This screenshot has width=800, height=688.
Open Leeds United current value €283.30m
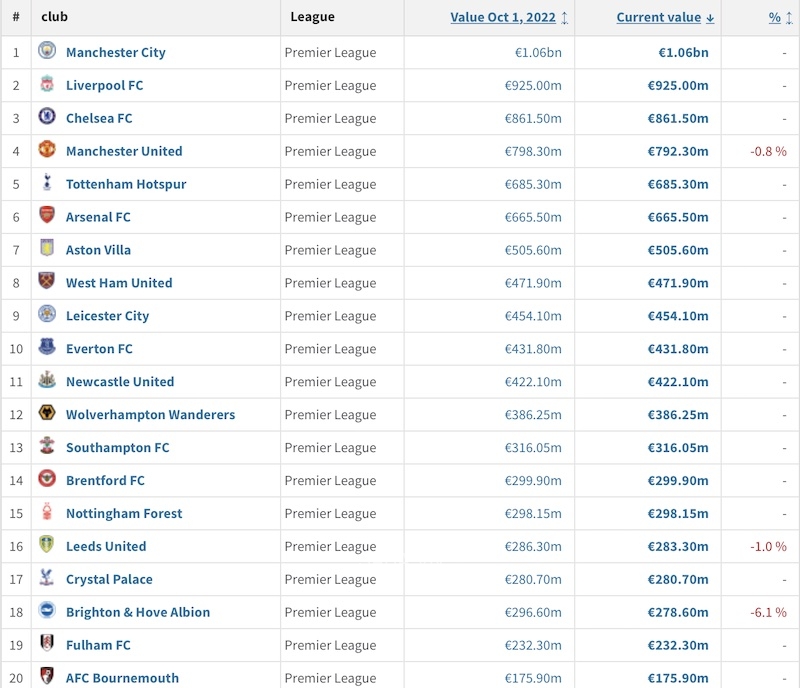(678, 547)
